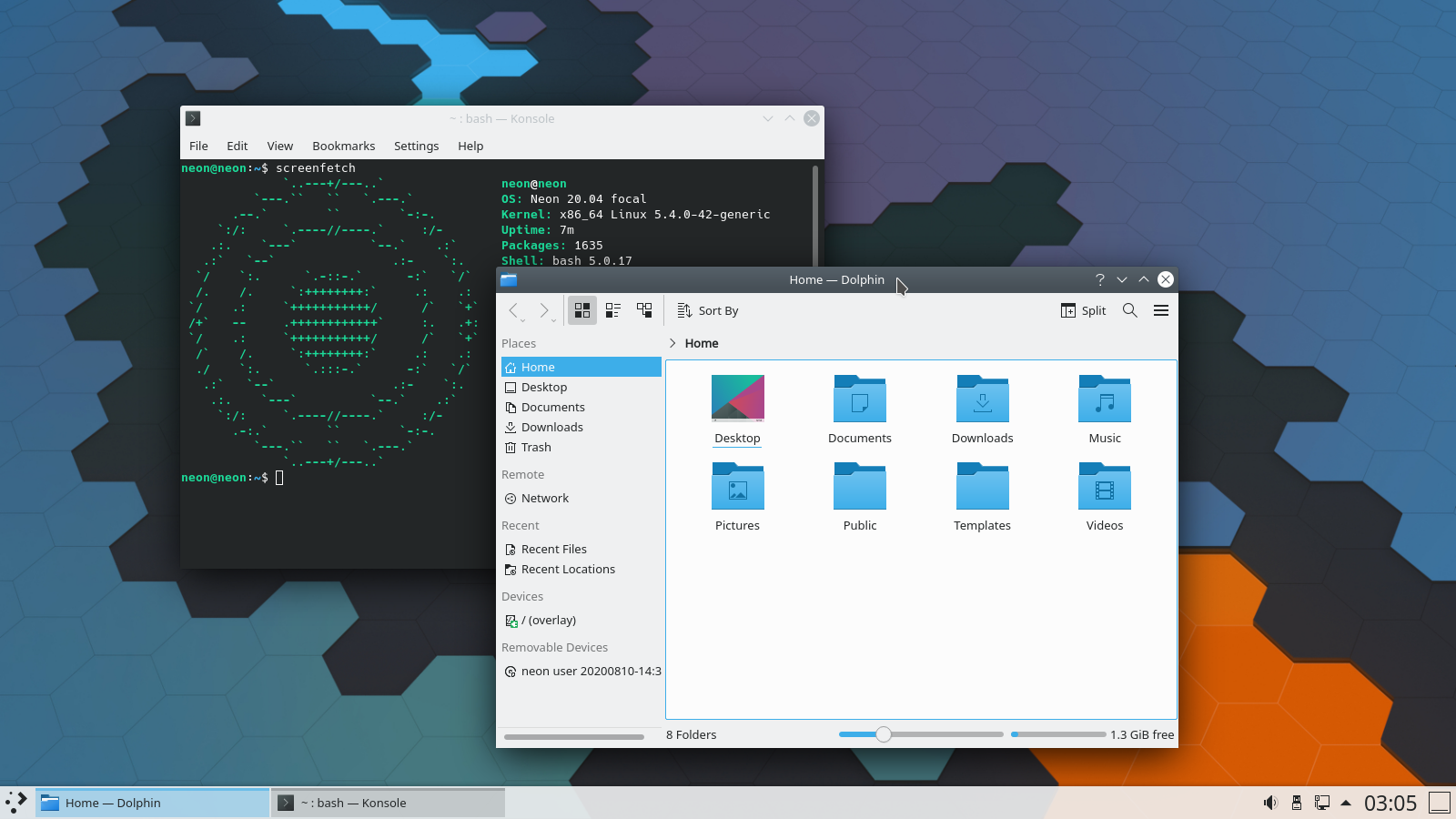Adjust the icon size zoom slider
The height and width of the screenshot is (819, 1456).
coord(883,734)
